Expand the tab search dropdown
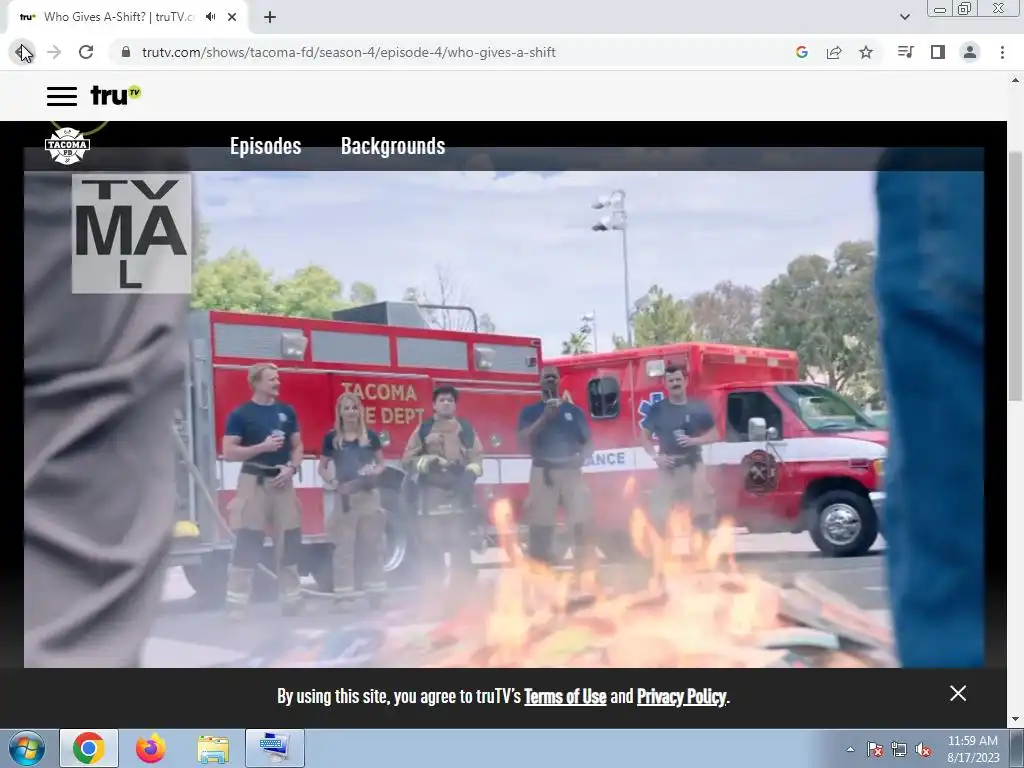Screen dimensions: 1024x768 pos(904,17)
